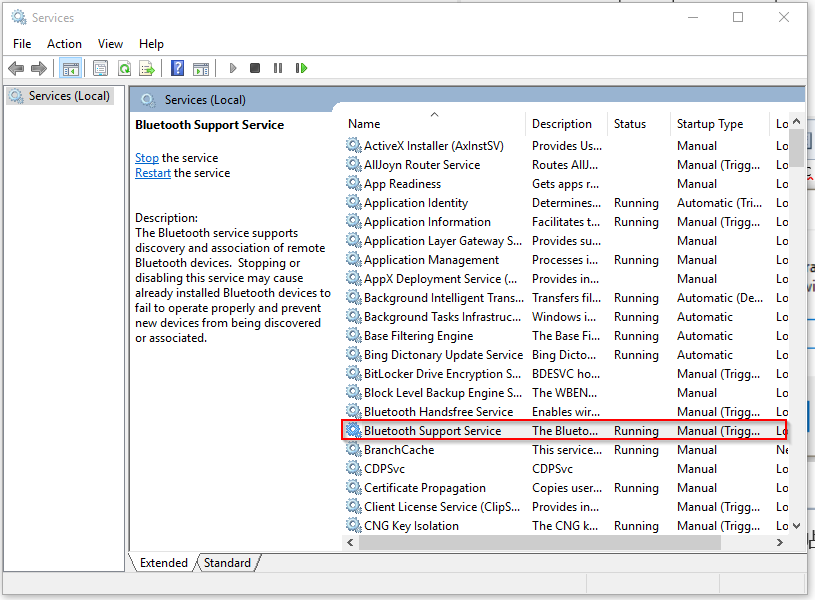This screenshot has width=815, height=600.
Task: Open the Properties toolbar icon
Action: (100, 68)
